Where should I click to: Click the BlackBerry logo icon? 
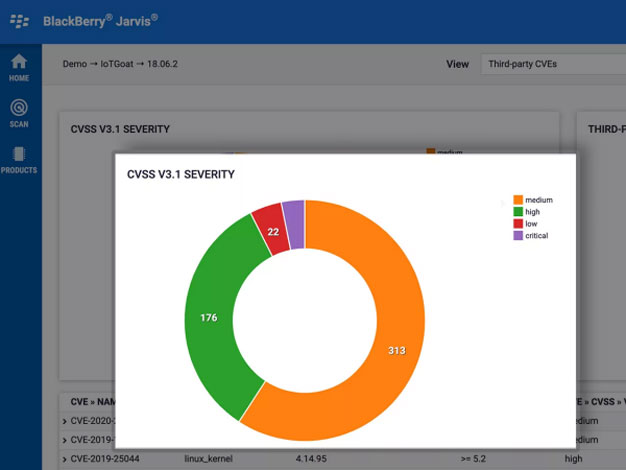[20, 20]
